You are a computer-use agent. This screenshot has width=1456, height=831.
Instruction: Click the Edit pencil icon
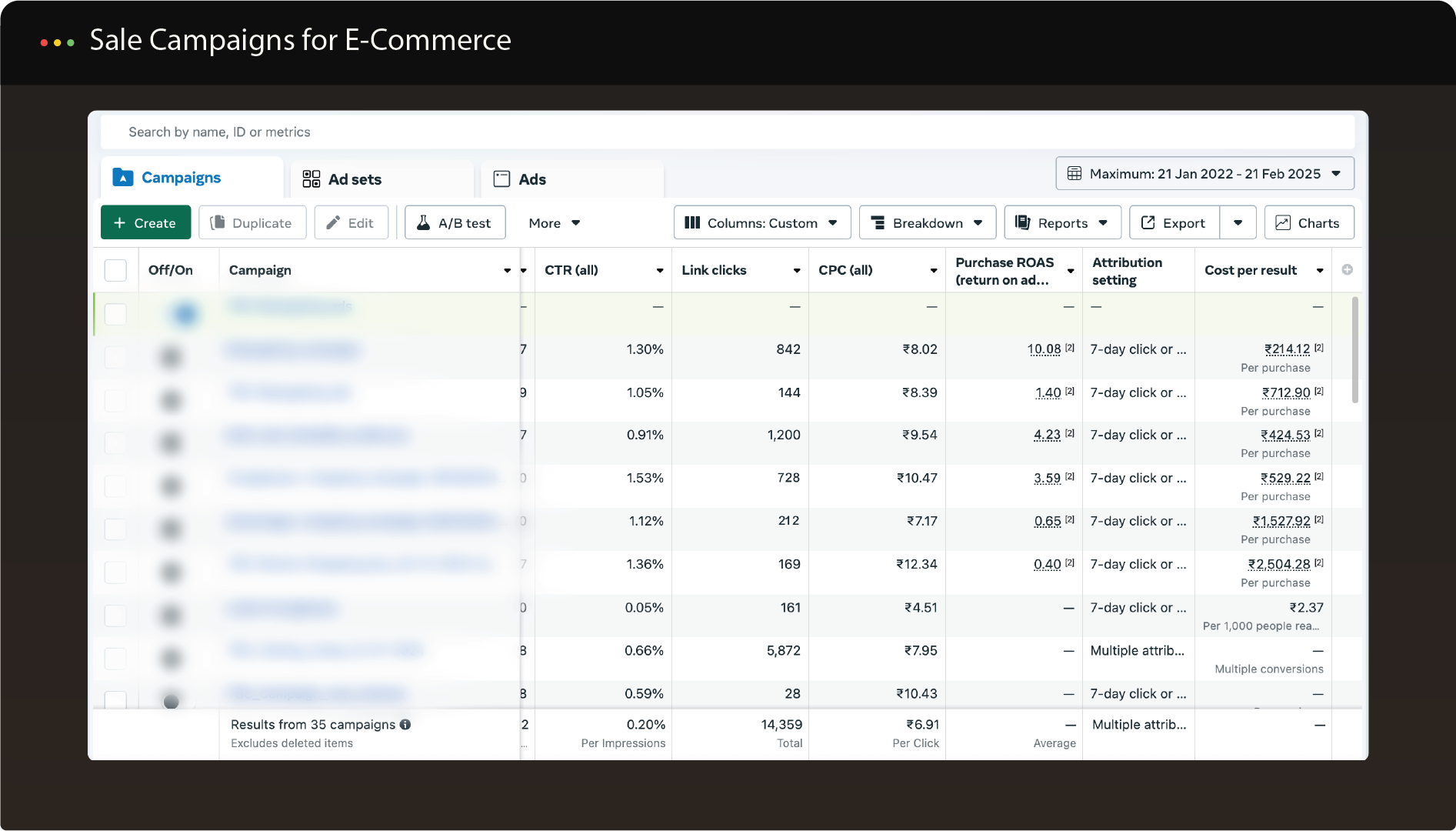coord(333,222)
